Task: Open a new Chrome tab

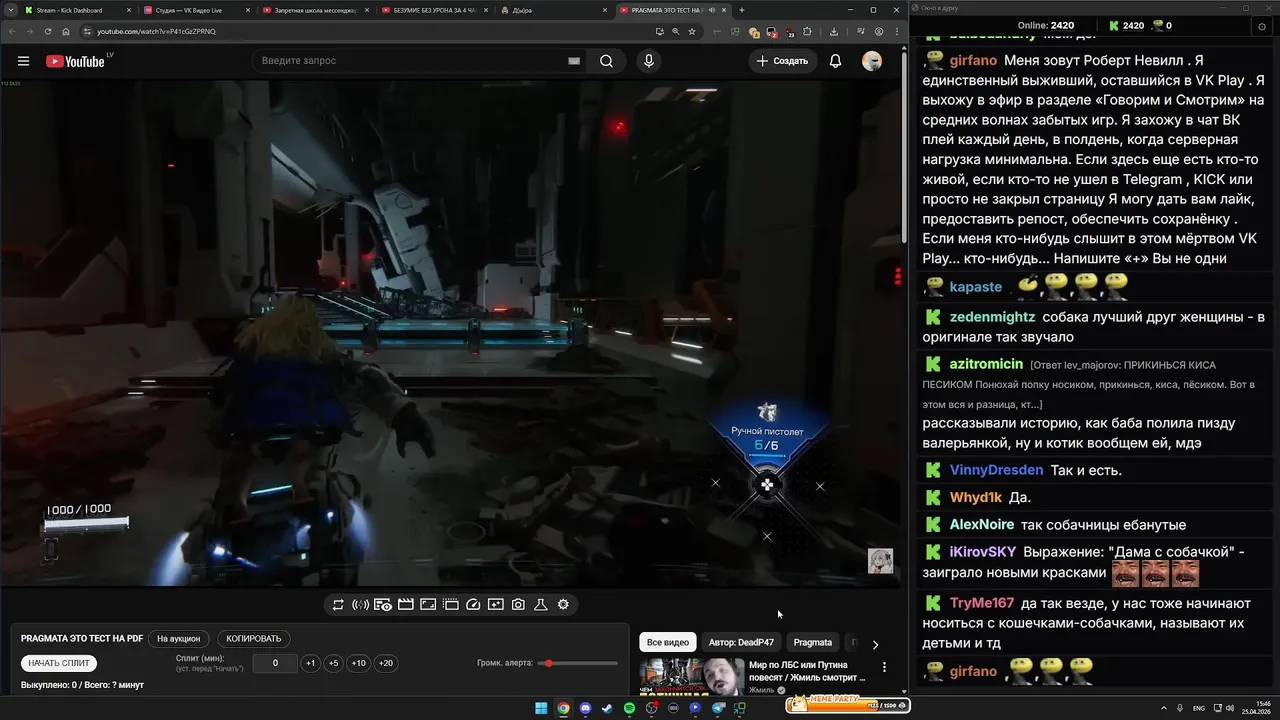Action: click(x=741, y=10)
